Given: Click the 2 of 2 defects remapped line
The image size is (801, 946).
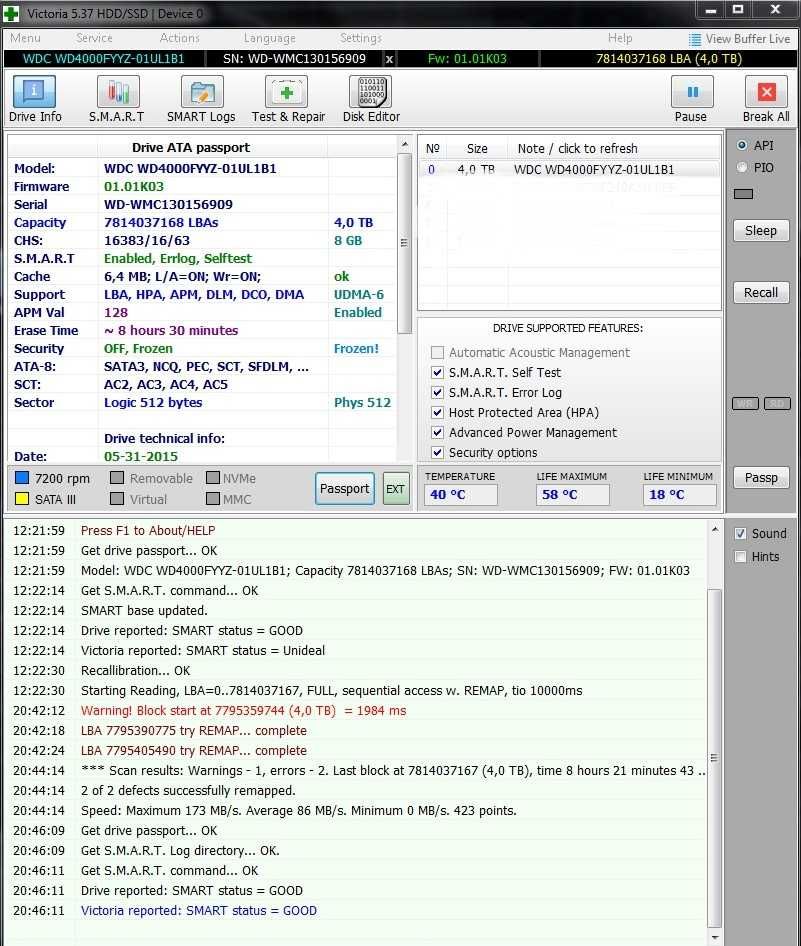Looking at the screenshot, I should (188, 790).
